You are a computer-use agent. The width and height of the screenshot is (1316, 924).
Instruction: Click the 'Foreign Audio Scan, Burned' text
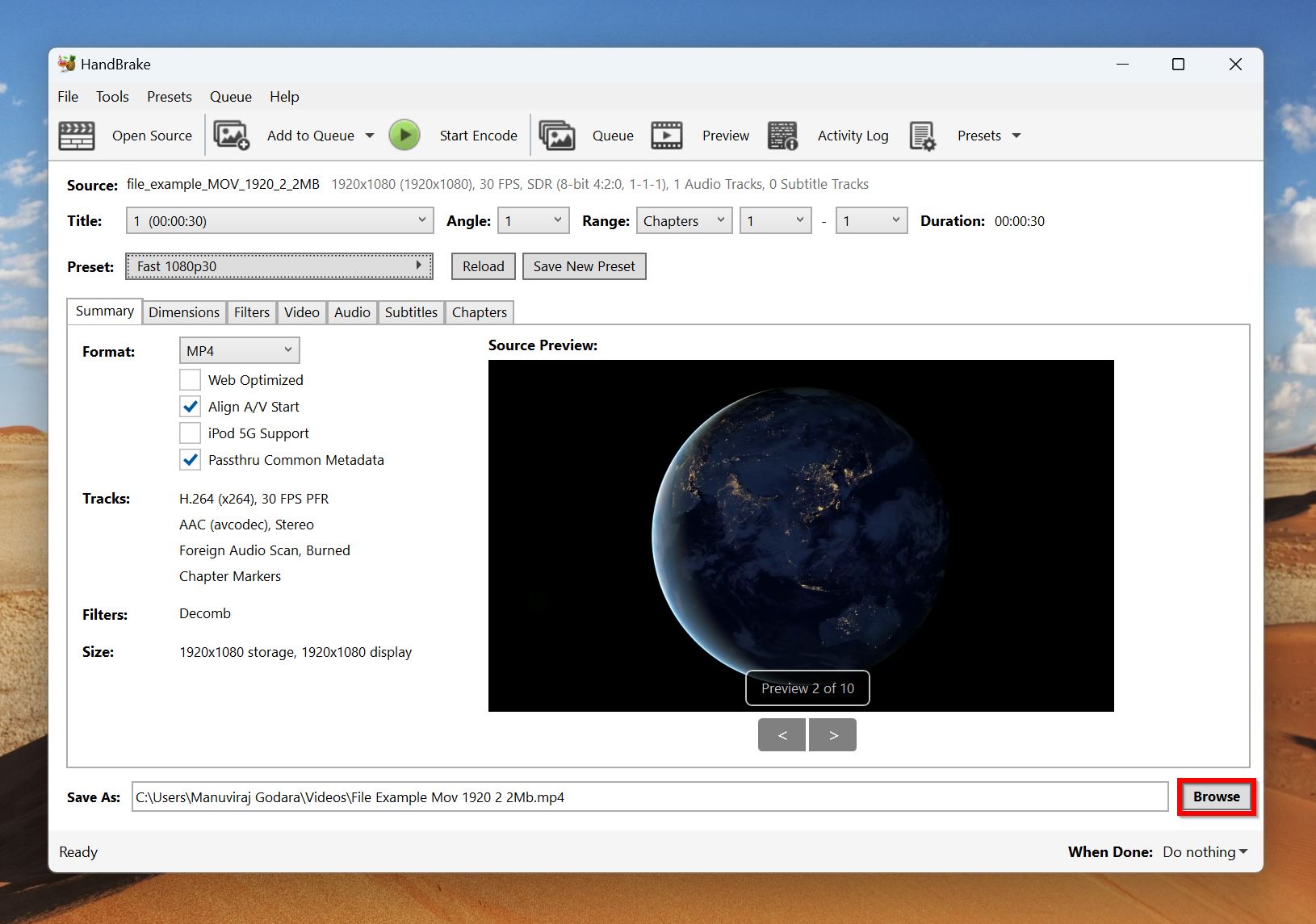[x=264, y=550]
